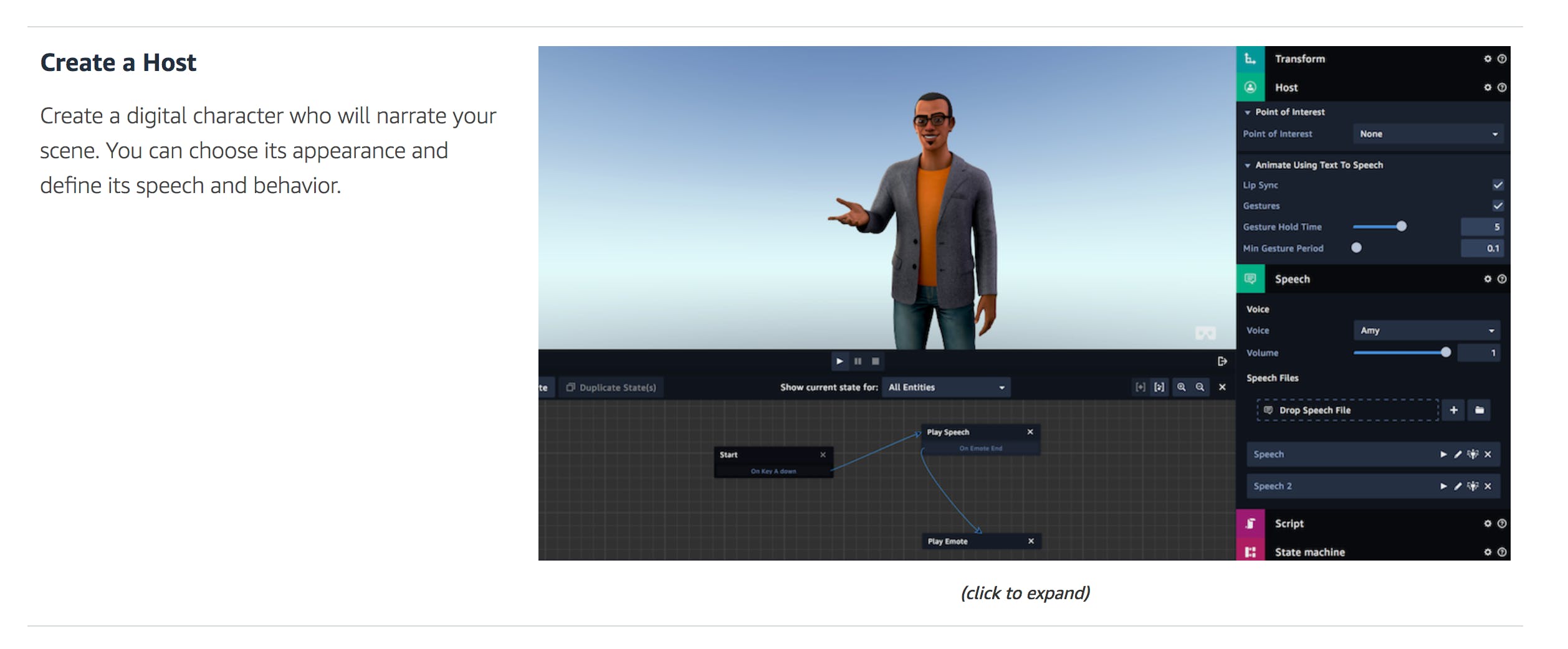1568x649 pixels.
Task: Open Script component settings gear
Action: pyautogui.click(x=1488, y=524)
